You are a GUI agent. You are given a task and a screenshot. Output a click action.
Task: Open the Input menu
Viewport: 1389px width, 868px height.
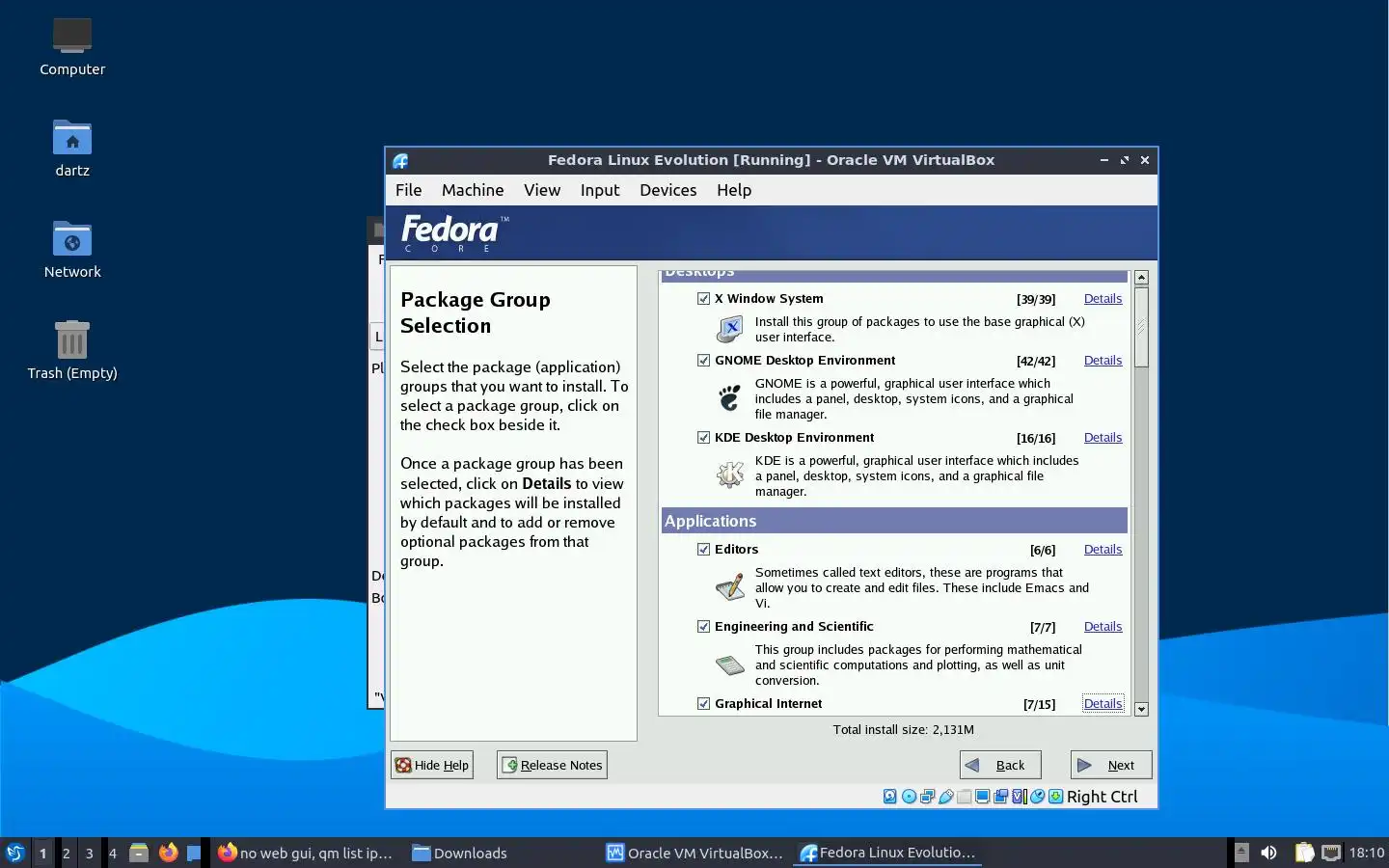(600, 190)
